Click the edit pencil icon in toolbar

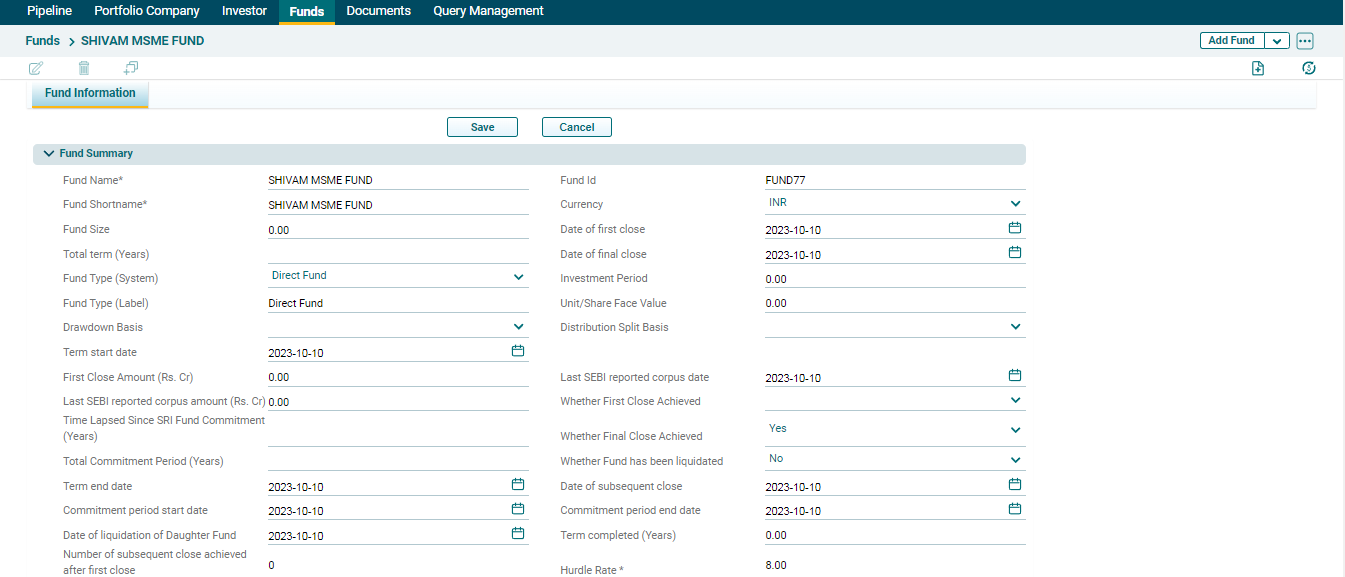[x=36, y=68]
